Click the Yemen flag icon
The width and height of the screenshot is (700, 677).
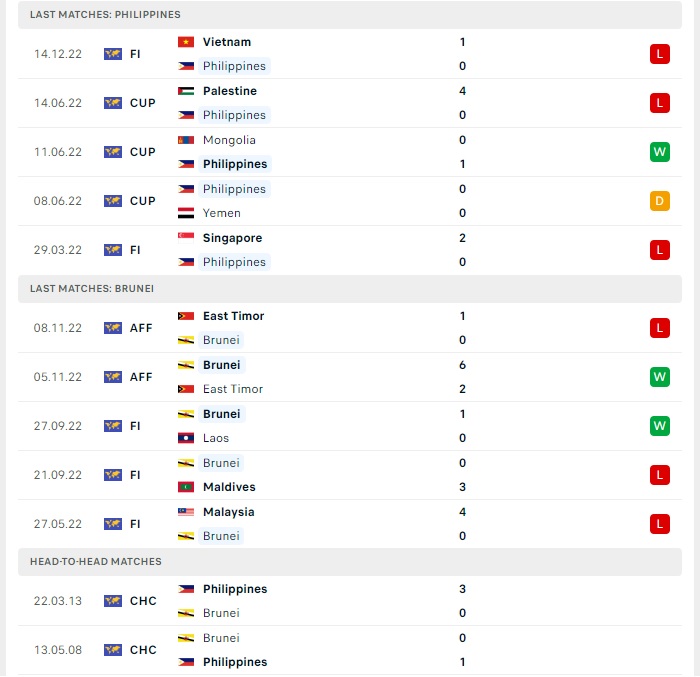point(186,213)
